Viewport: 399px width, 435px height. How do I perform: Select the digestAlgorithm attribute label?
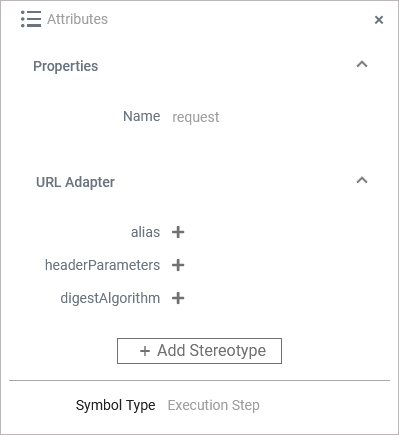point(110,298)
